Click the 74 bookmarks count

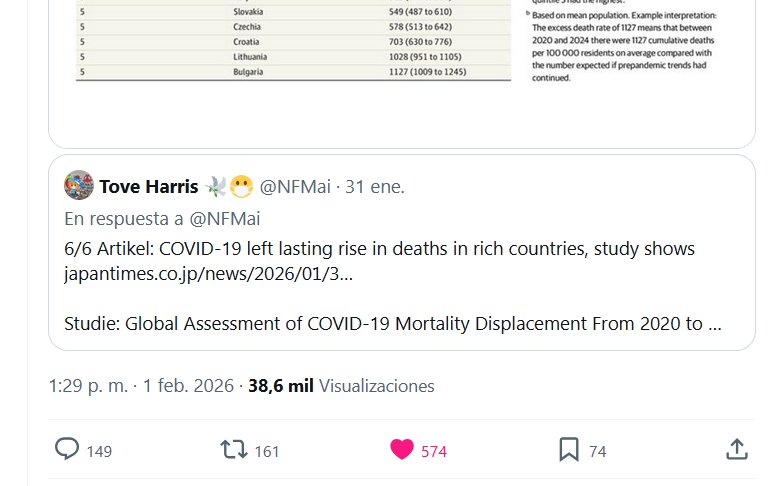[597, 452]
